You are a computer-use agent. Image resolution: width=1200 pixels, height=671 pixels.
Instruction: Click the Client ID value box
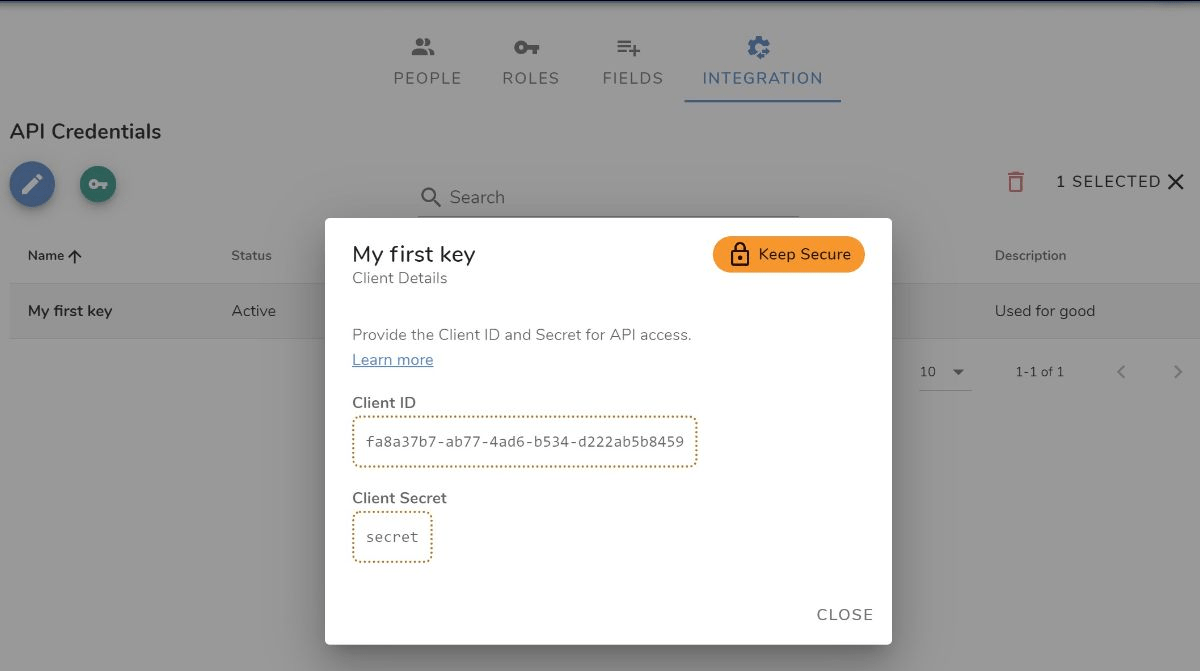pyautogui.click(x=525, y=441)
